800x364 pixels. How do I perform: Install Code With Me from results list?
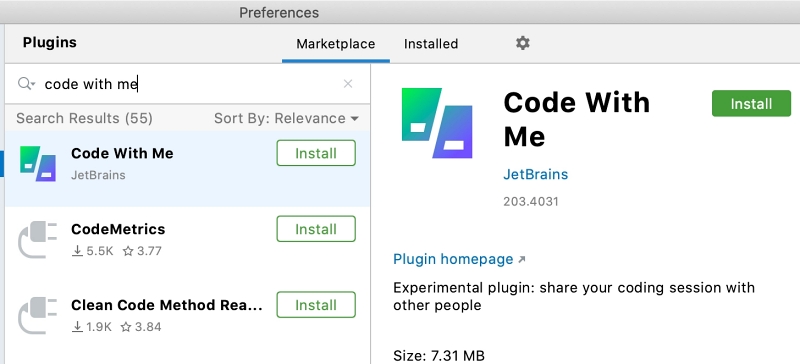(316, 153)
